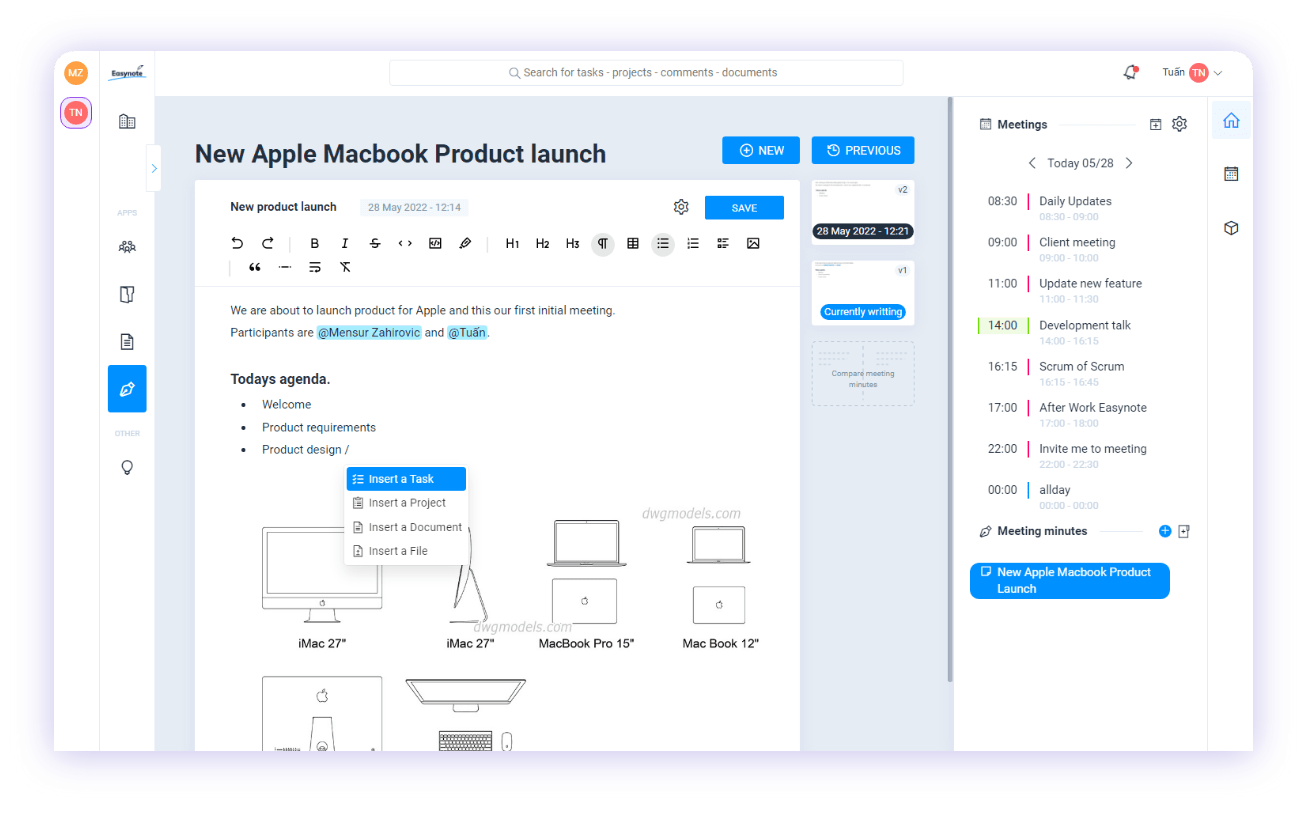The width and height of the screenshot is (1307, 840).
Task: Insert a code block
Action: pyautogui.click(x=435, y=243)
